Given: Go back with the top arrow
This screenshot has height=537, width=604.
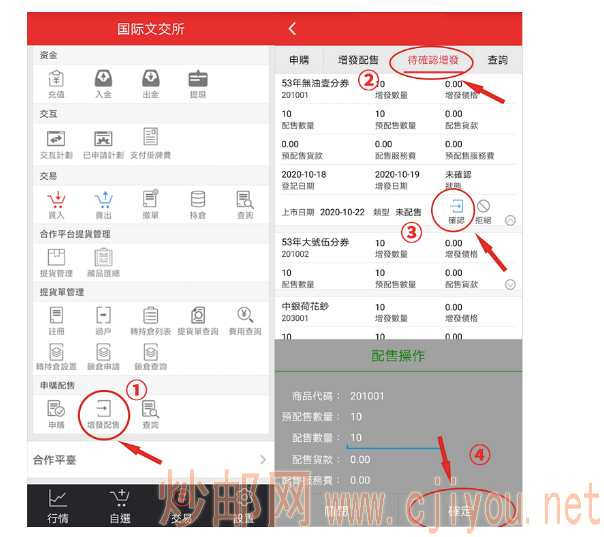Looking at the screenshot, I should pyautogui.click(x=292, y=29).
